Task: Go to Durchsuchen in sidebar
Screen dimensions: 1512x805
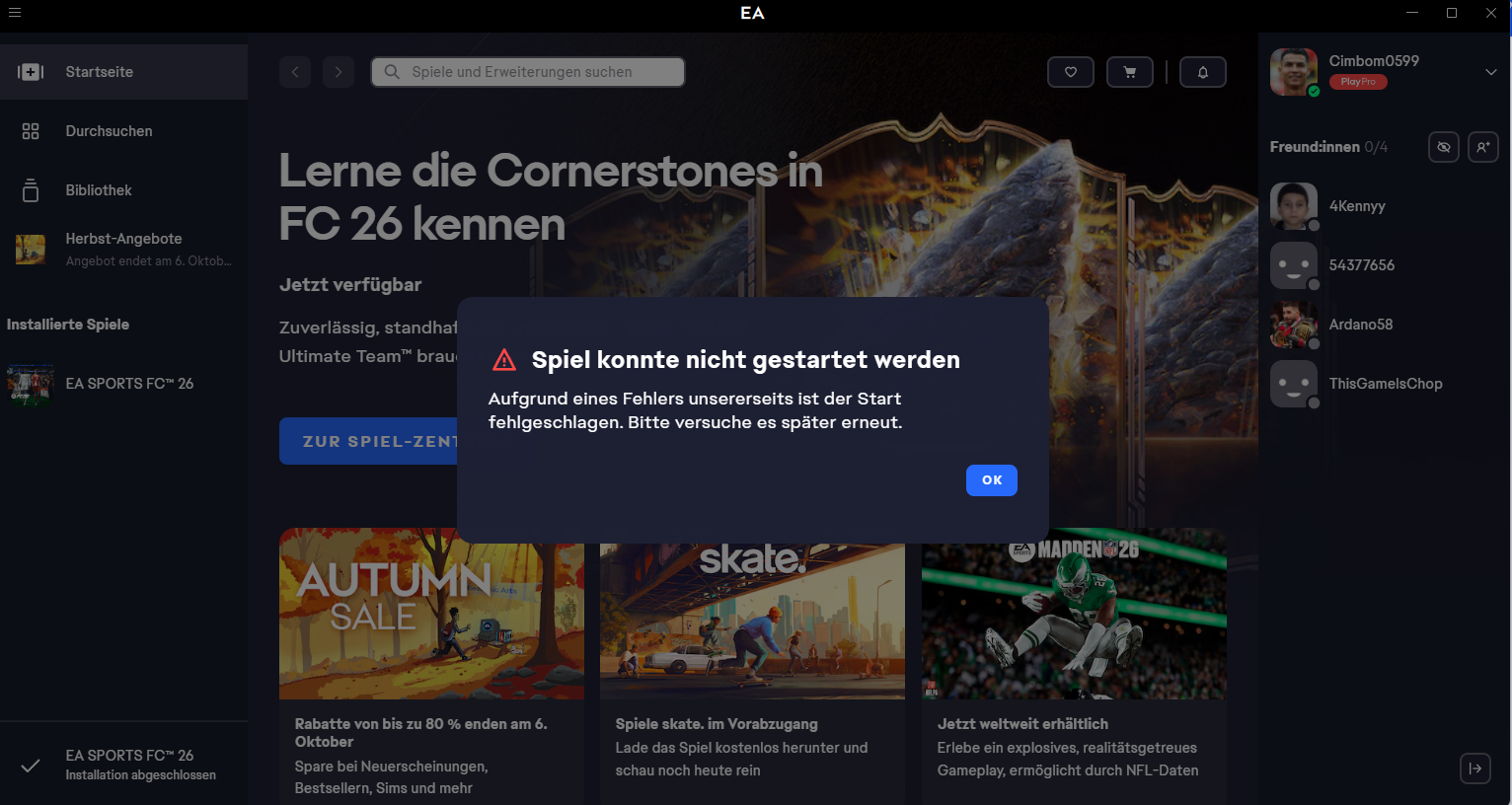Action: click(x=109, y=131)
